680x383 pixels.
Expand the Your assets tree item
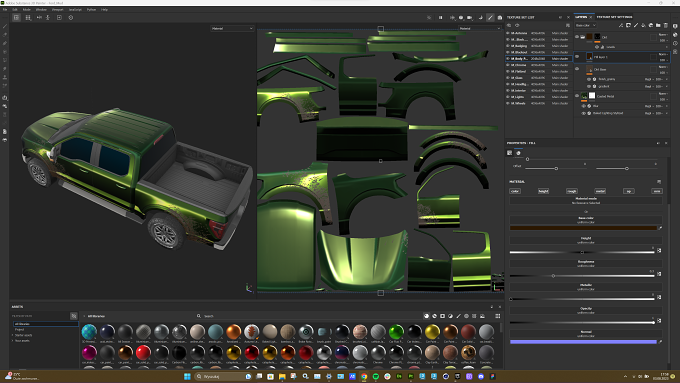pyautogui.click(x=12, y=340)
